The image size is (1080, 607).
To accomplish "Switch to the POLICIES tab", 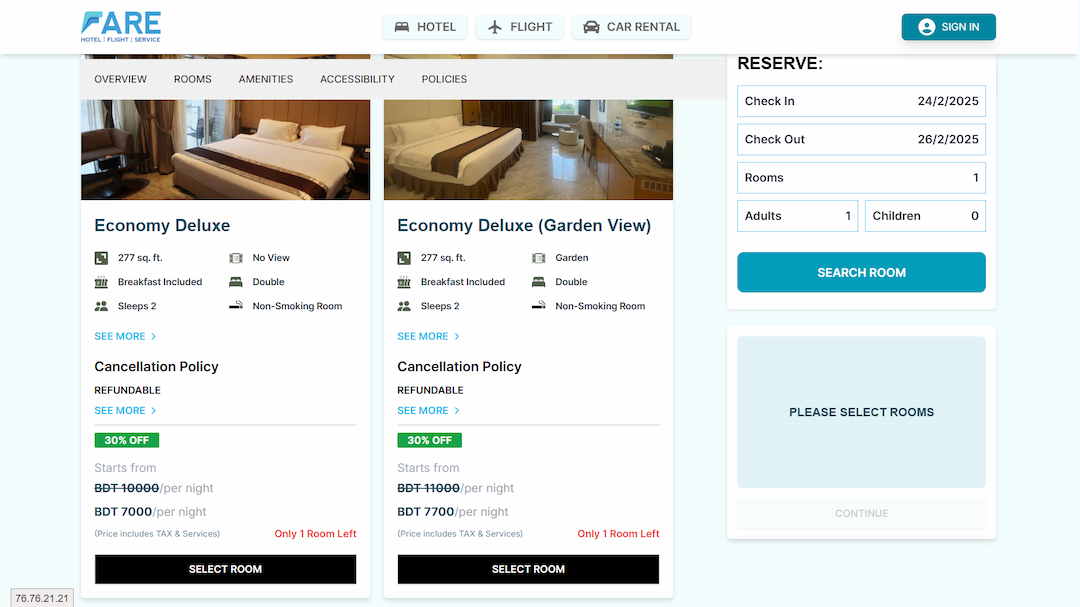I will coord(444,79).
